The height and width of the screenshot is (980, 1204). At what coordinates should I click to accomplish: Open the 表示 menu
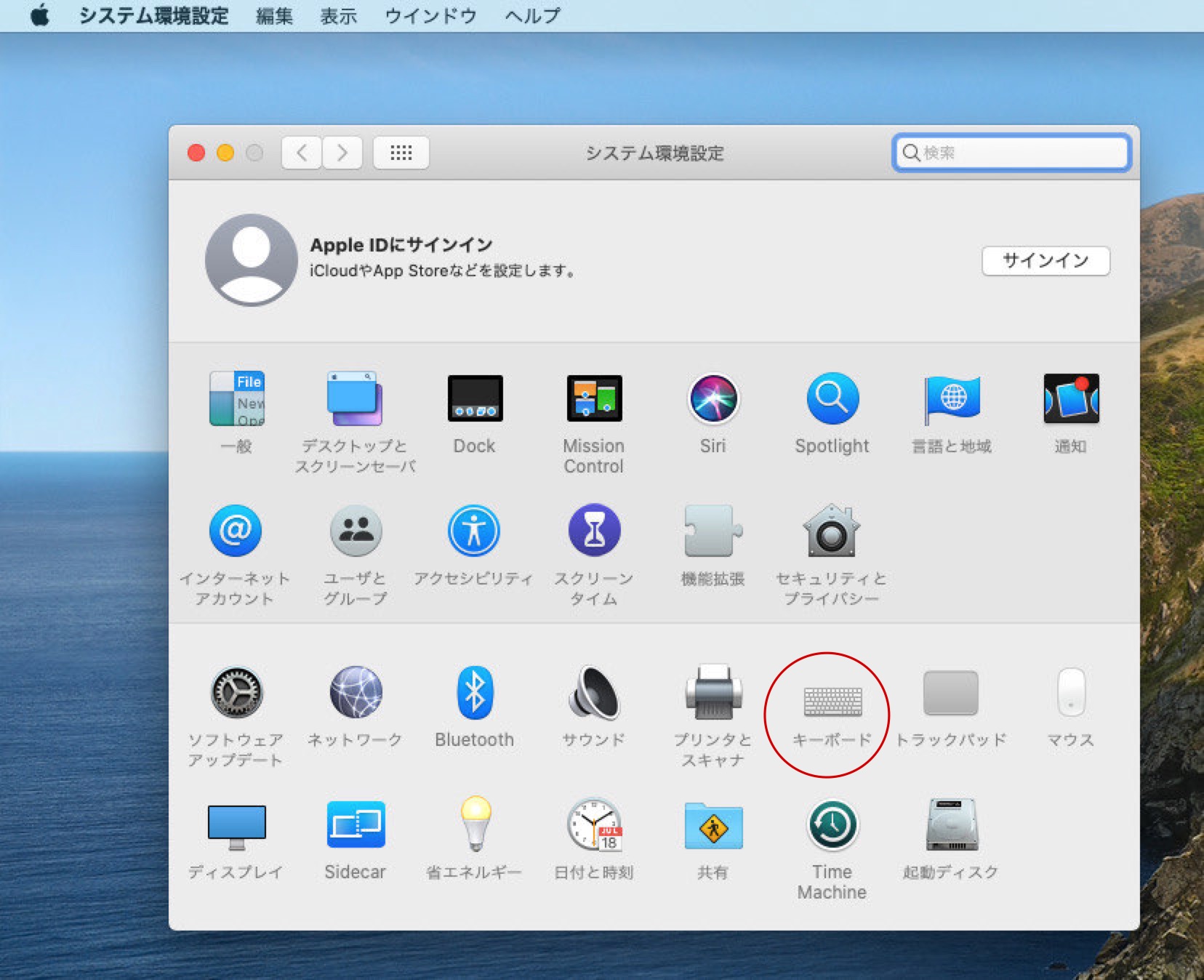click(x=338, y=15)
